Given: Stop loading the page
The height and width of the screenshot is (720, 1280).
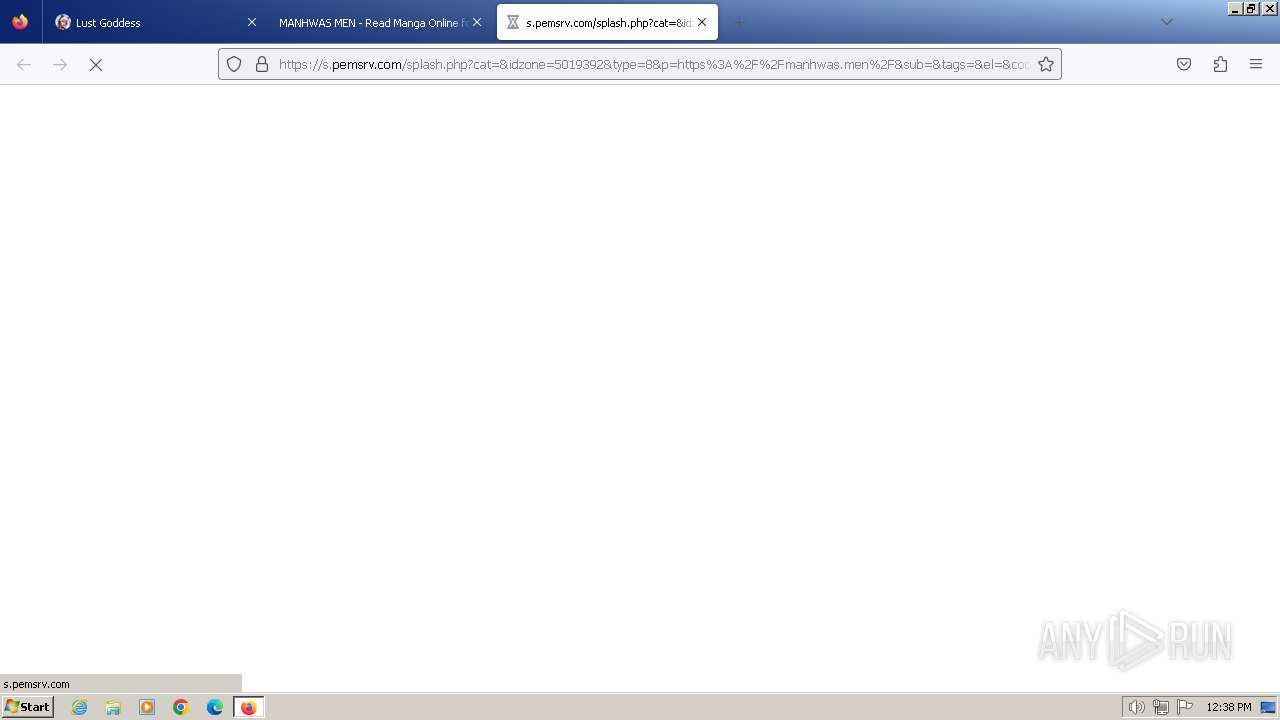Looking at the screenshot, I should 96,64.
